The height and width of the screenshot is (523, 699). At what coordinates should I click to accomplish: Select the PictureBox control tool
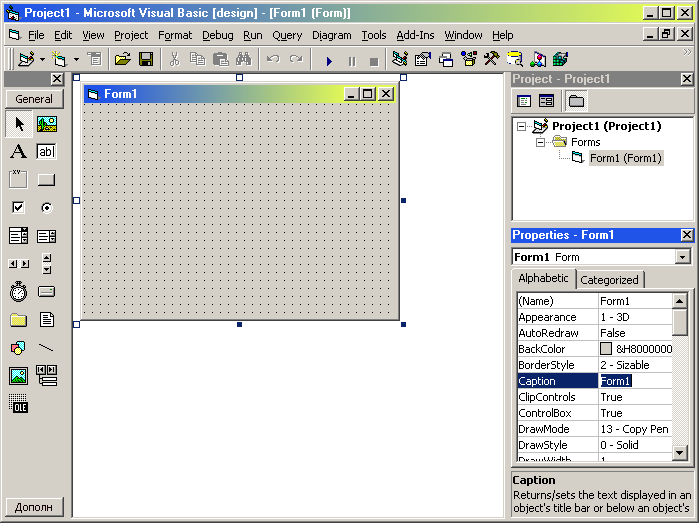point(47,124)
